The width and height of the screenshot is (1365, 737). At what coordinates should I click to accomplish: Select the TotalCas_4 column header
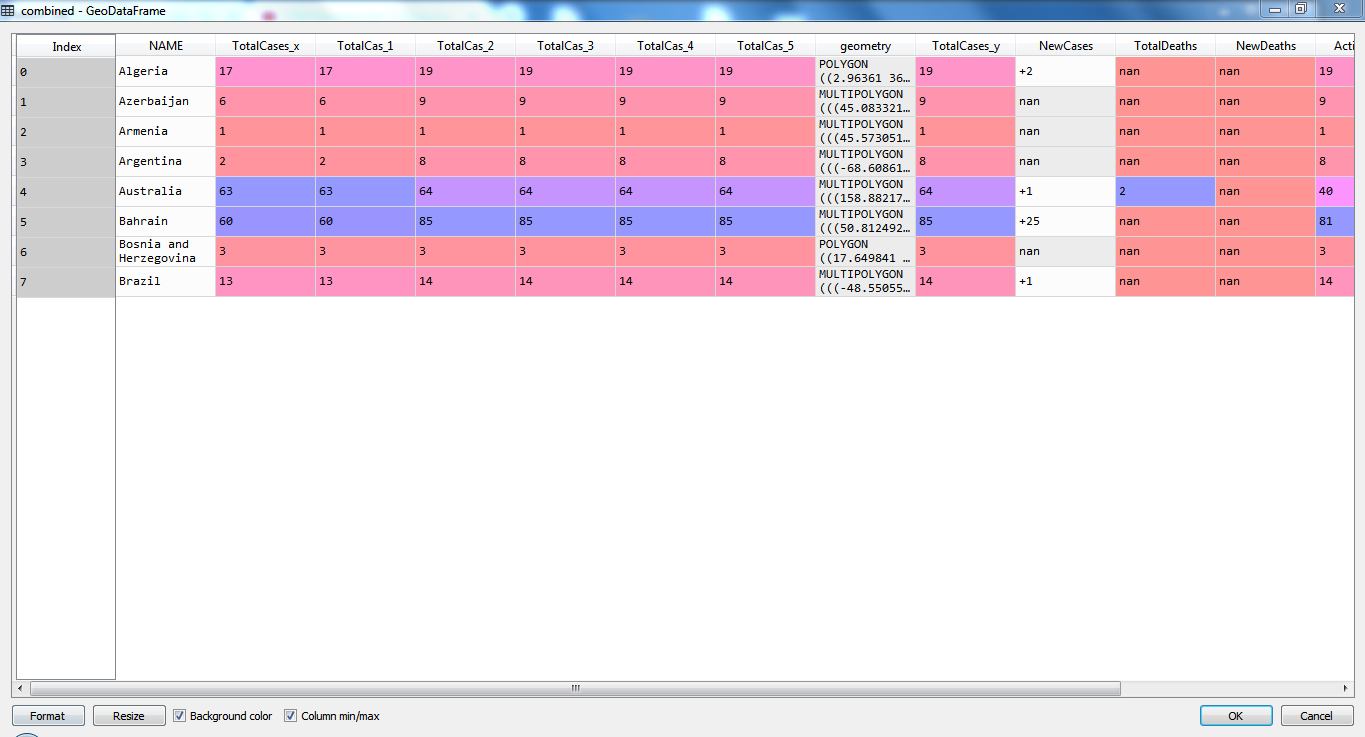tap(666, 46)
